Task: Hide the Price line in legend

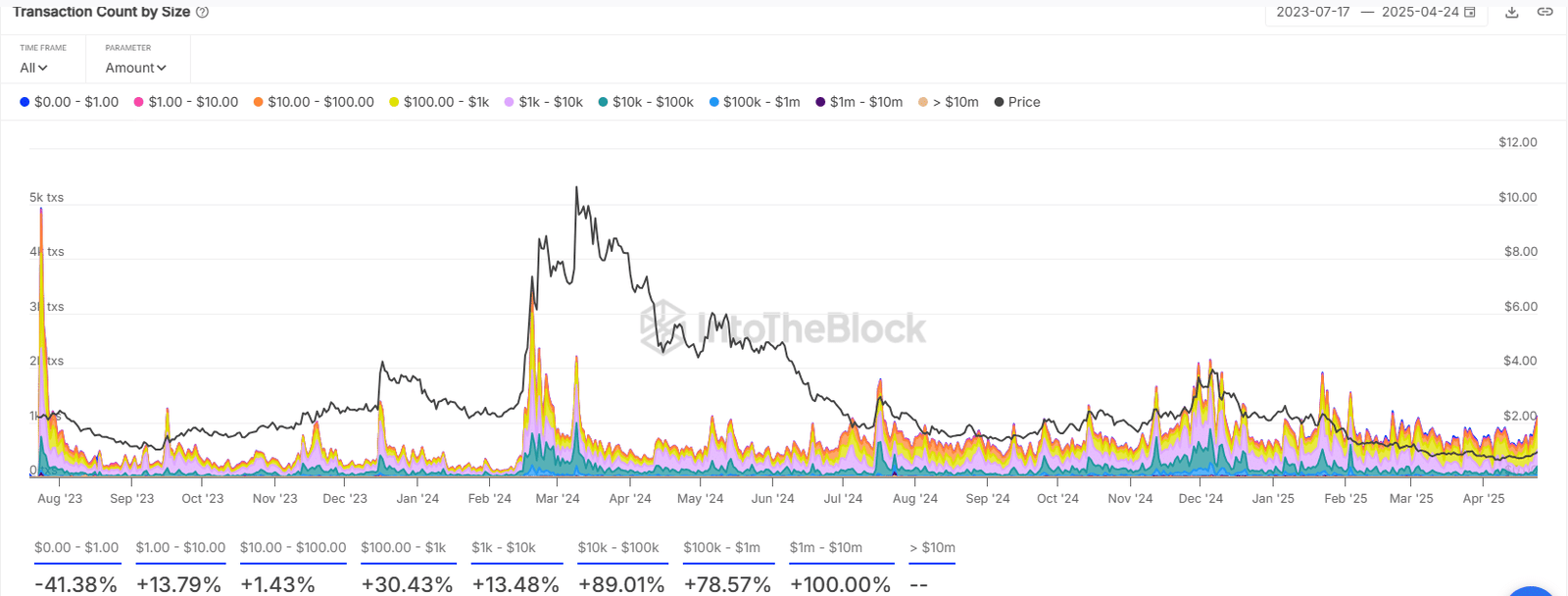Action: [1017, 102]
